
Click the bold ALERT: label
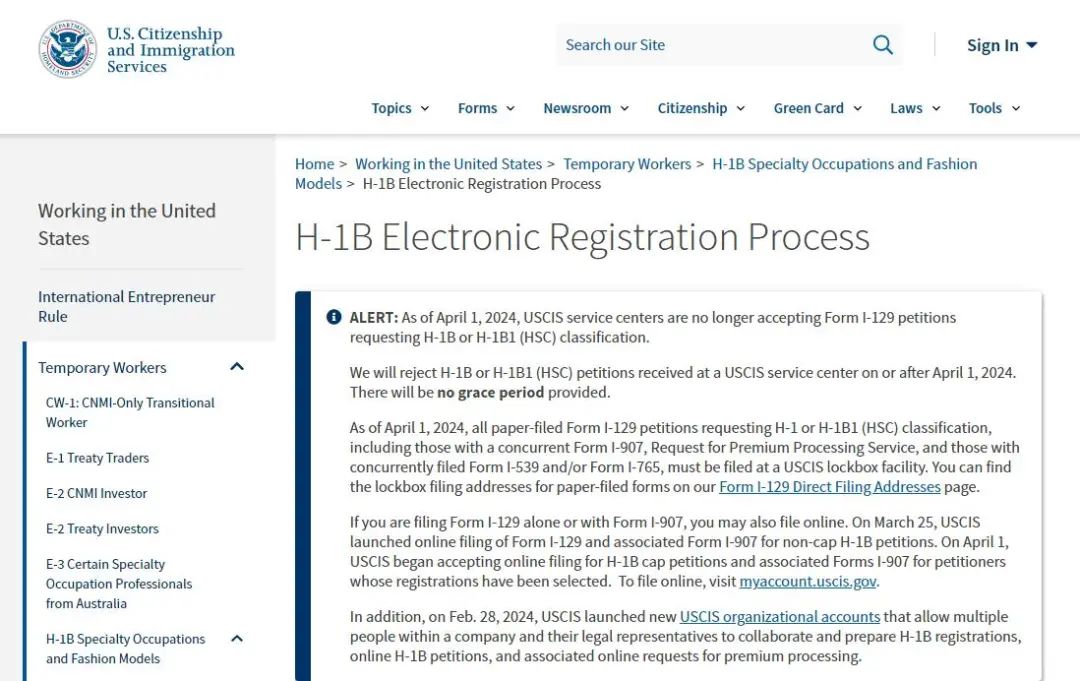(x=374, y=317)
